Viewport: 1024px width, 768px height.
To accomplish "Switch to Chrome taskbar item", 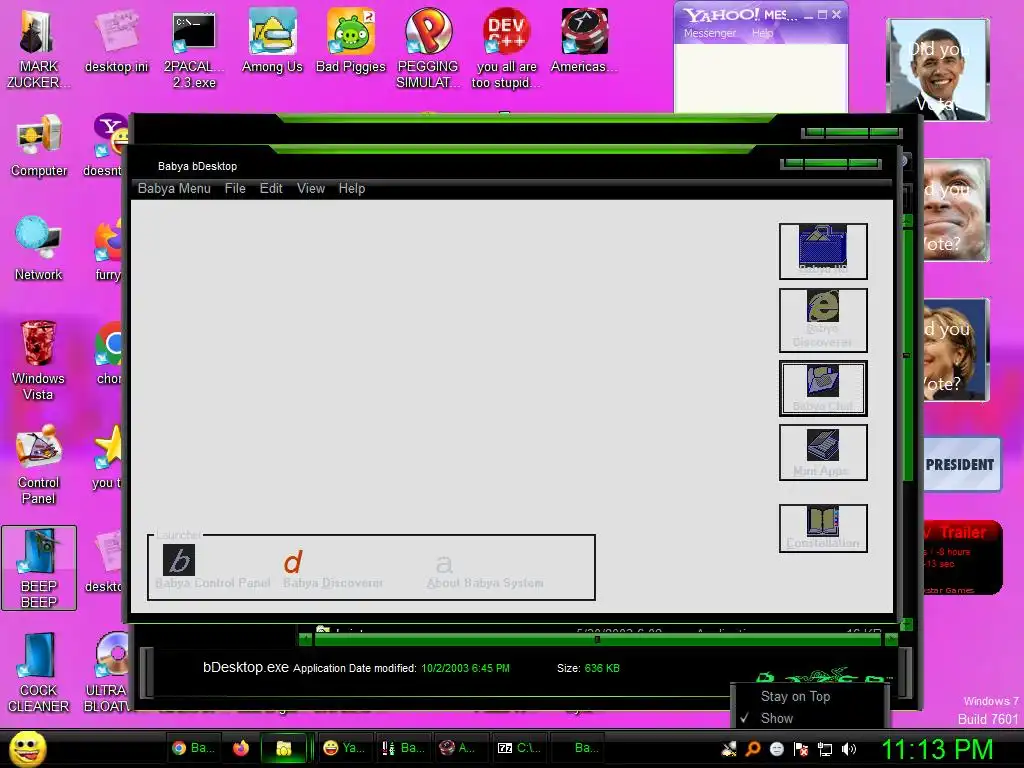I will point(193,748).
